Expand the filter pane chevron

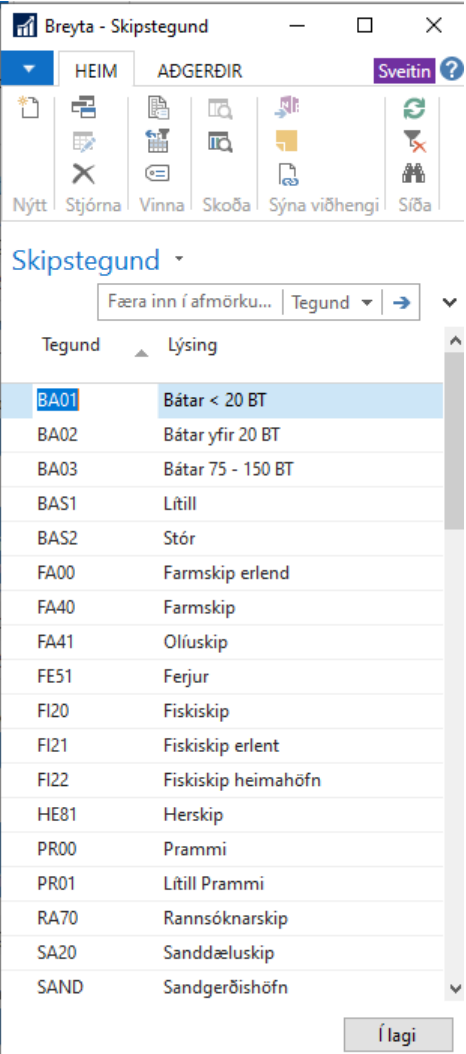coord(450,302)
